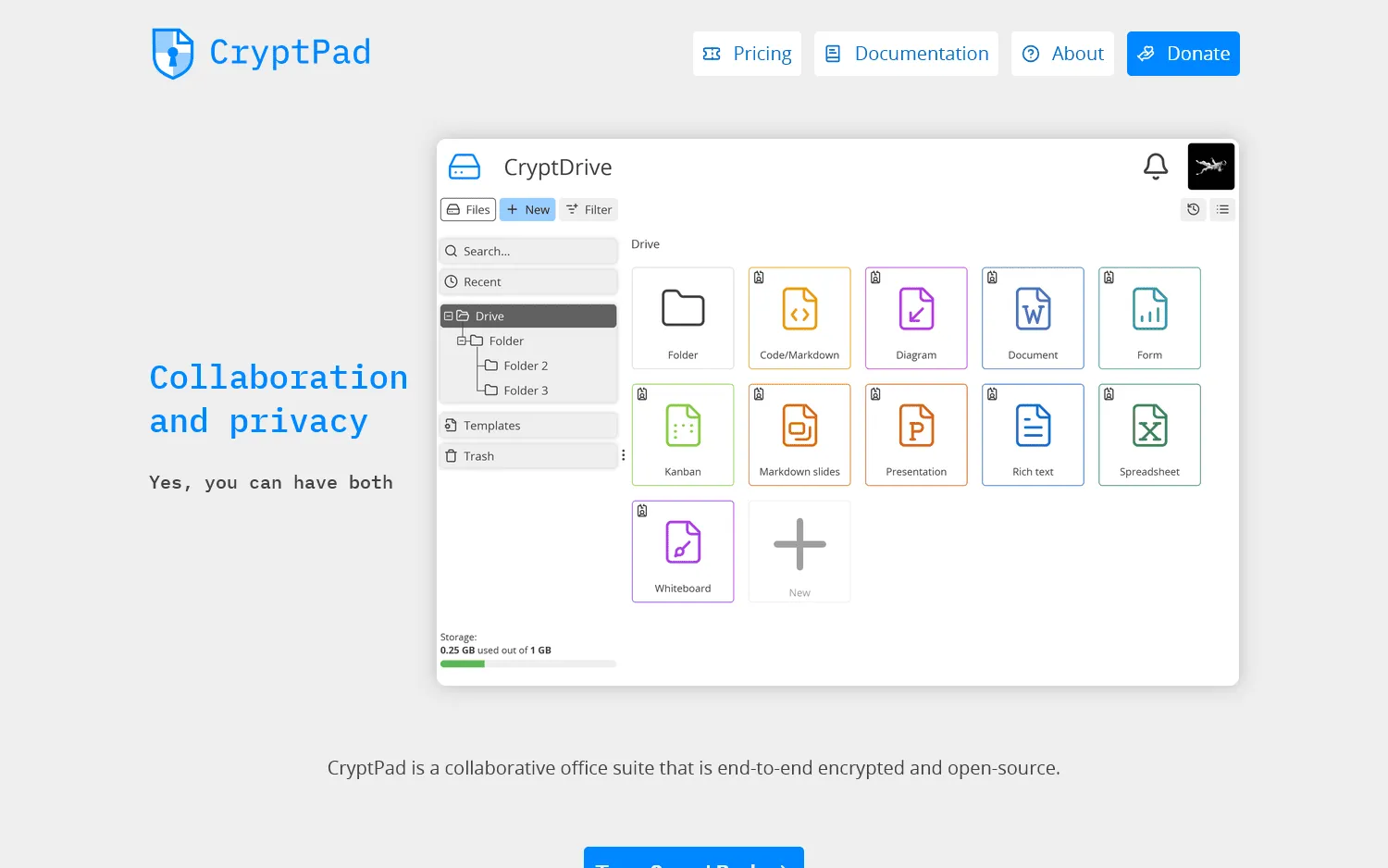Create a Rich text pad
The image size is (1388, 868).
click(1033, 435)
